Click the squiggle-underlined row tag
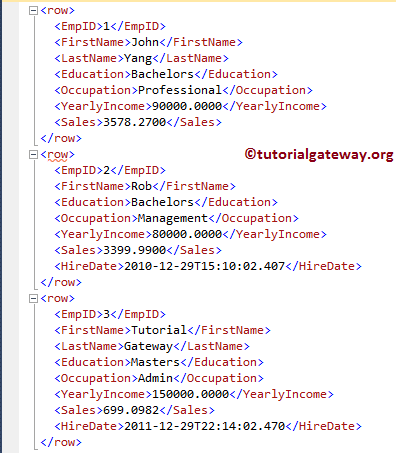Viewport: 396px width, 453px height. click(x=57, y=155)
